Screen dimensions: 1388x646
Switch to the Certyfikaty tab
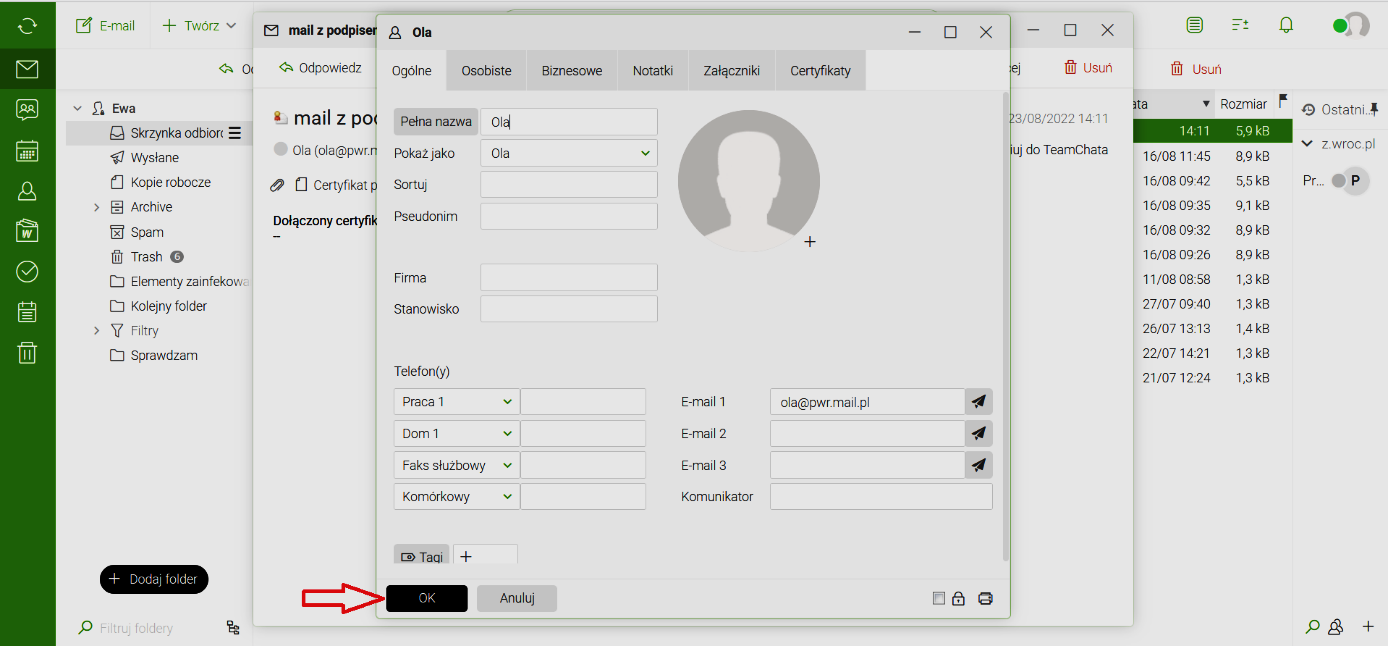point(820,71)
